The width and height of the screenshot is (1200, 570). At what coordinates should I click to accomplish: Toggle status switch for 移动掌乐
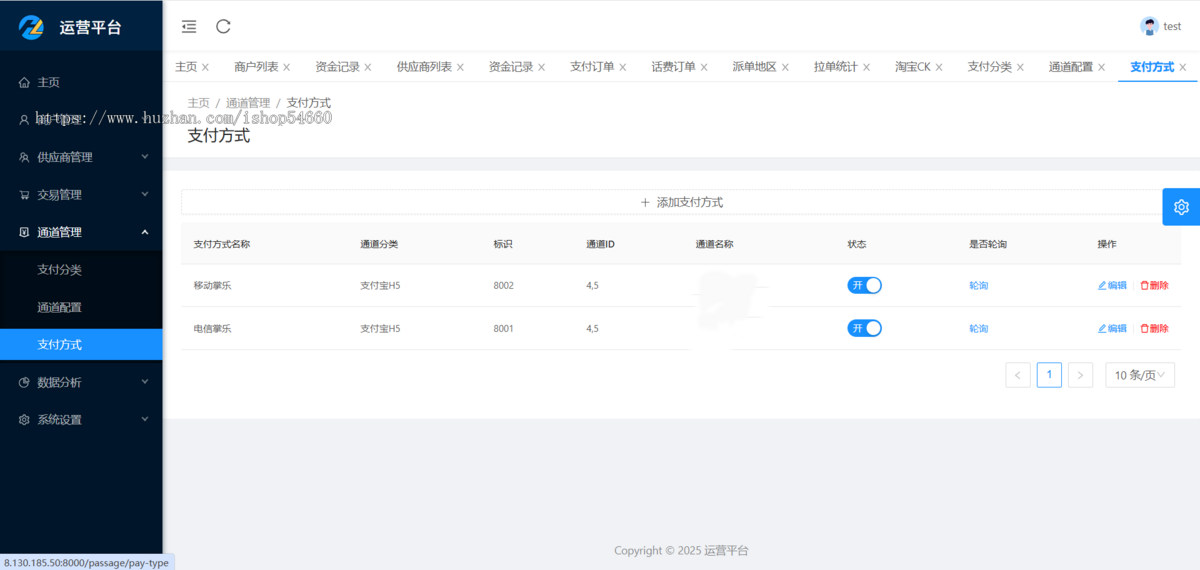(865, 285)
